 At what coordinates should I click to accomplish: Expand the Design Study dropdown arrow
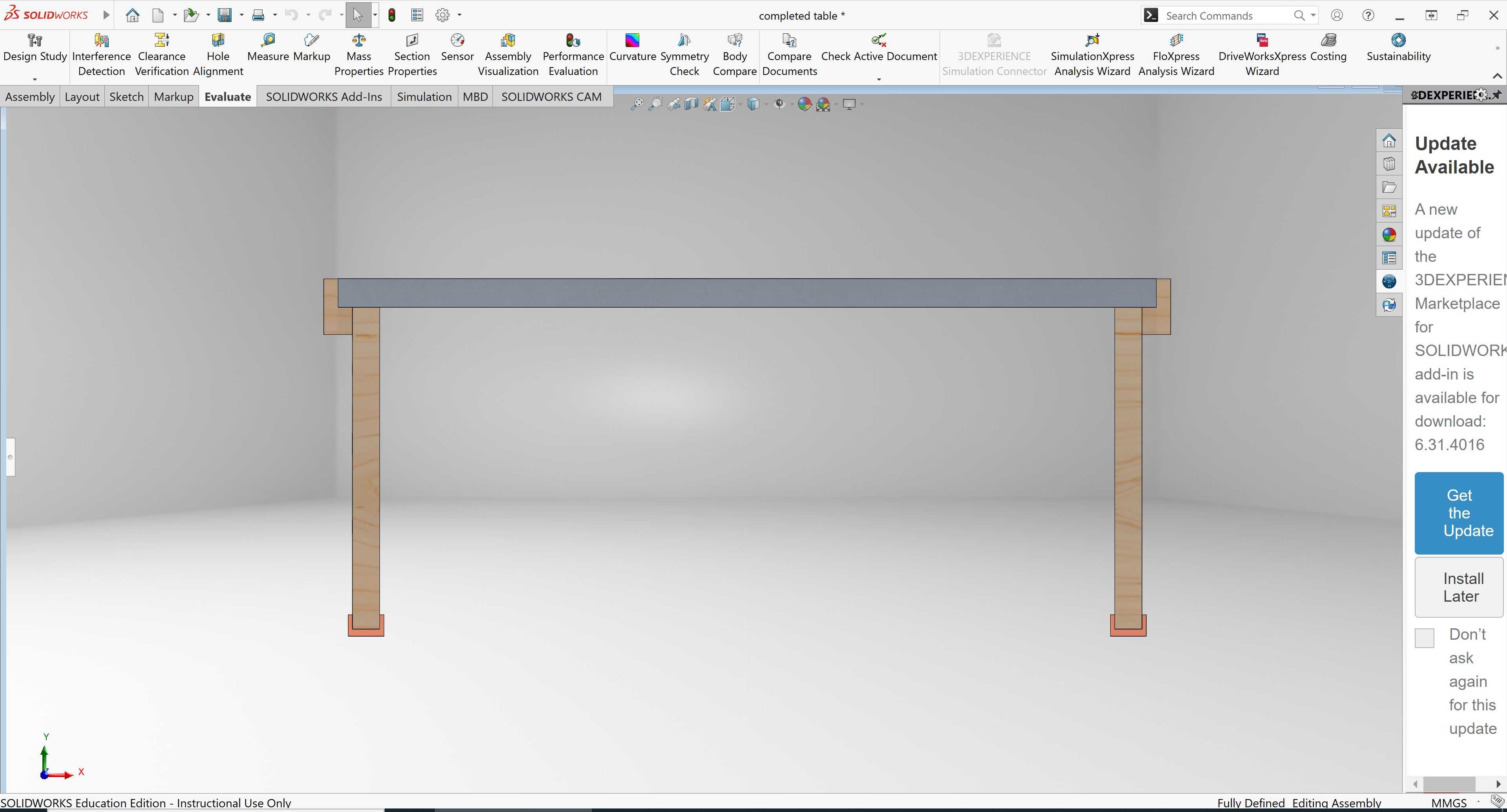point(35,79)
